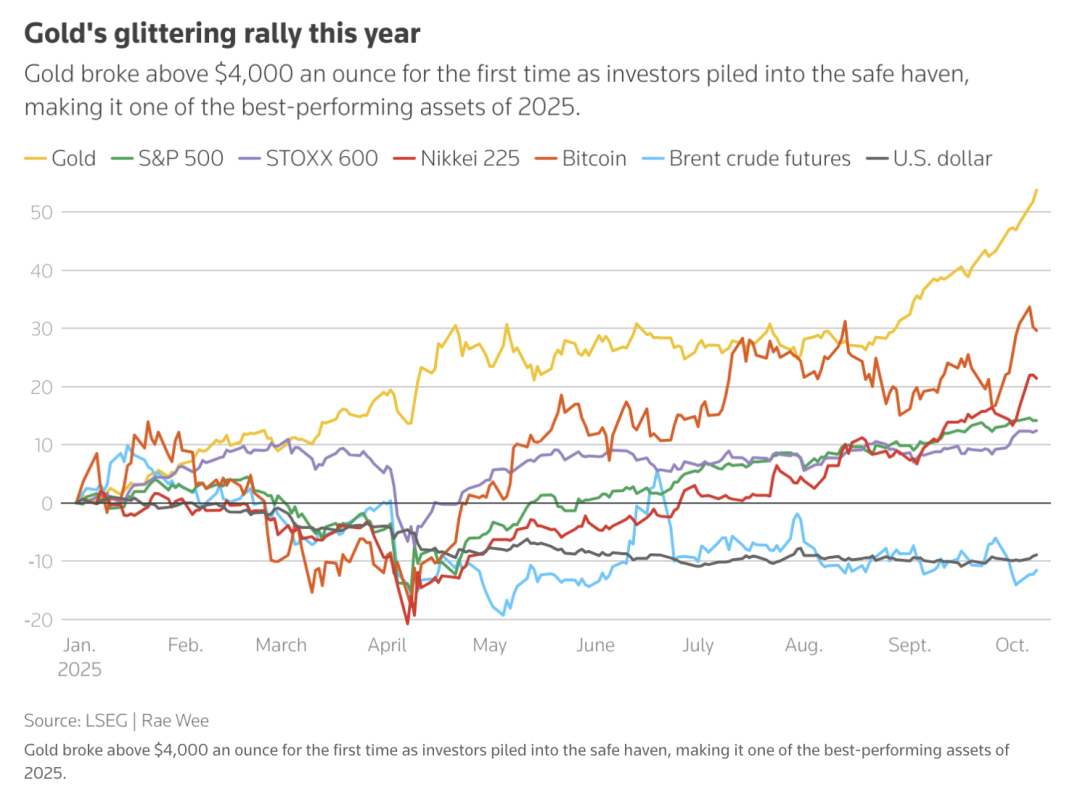Viewport: 1080px width, 807px height.
Task: Click the yellow Gold legend line swatch
Action: 34,159
